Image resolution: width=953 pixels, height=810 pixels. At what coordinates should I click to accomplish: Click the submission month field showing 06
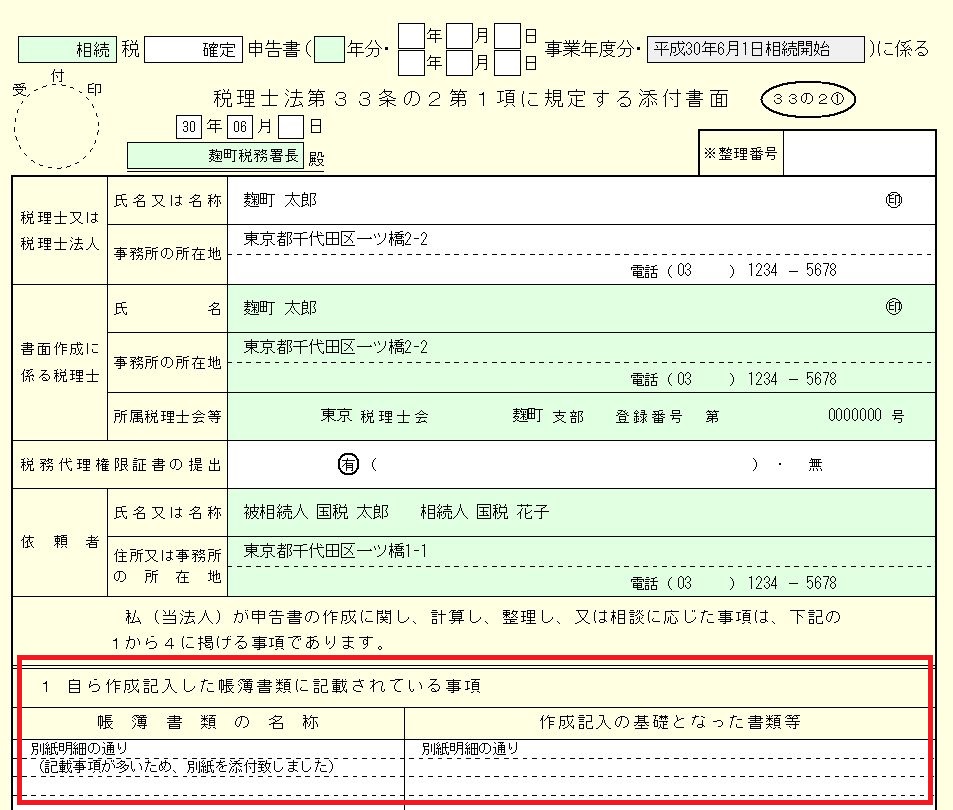pos(239,126)
